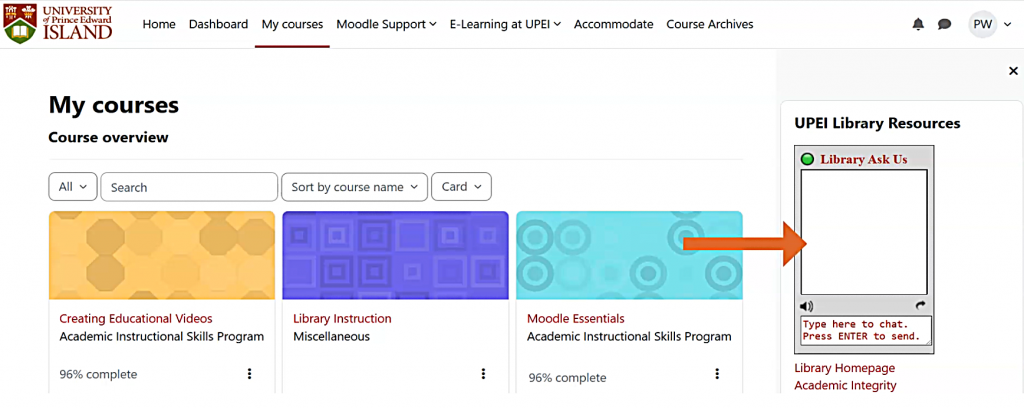Viewport: 1024px width, 408px height.
Task: Click the Moodle Essentials course thumbnail
Action: point(629,255)
